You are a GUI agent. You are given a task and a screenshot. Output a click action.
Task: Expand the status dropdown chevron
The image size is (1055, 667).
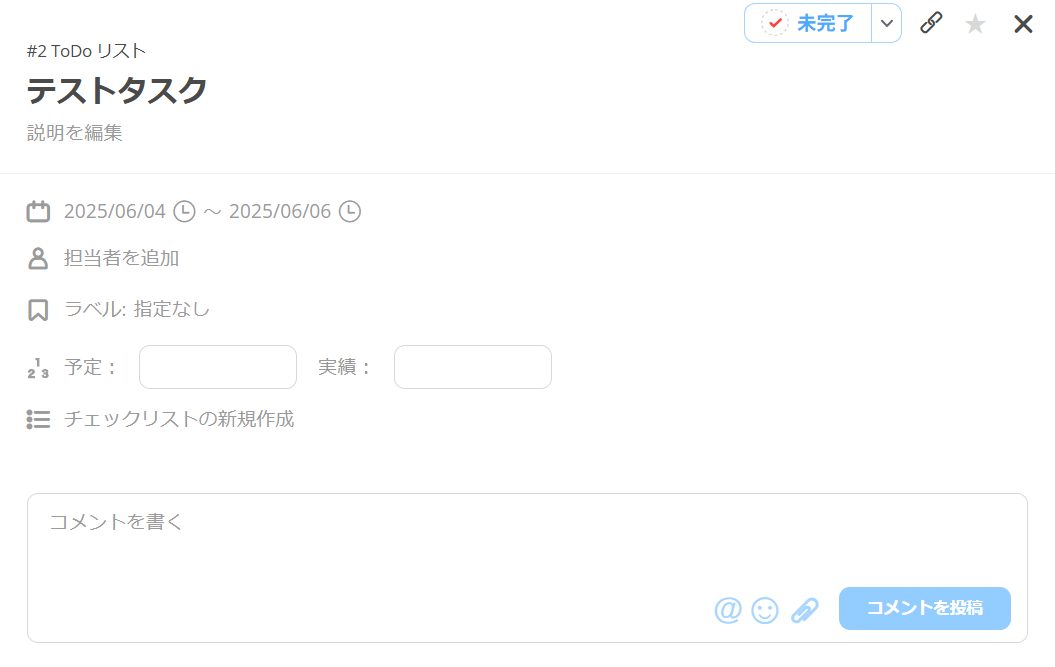887,23
